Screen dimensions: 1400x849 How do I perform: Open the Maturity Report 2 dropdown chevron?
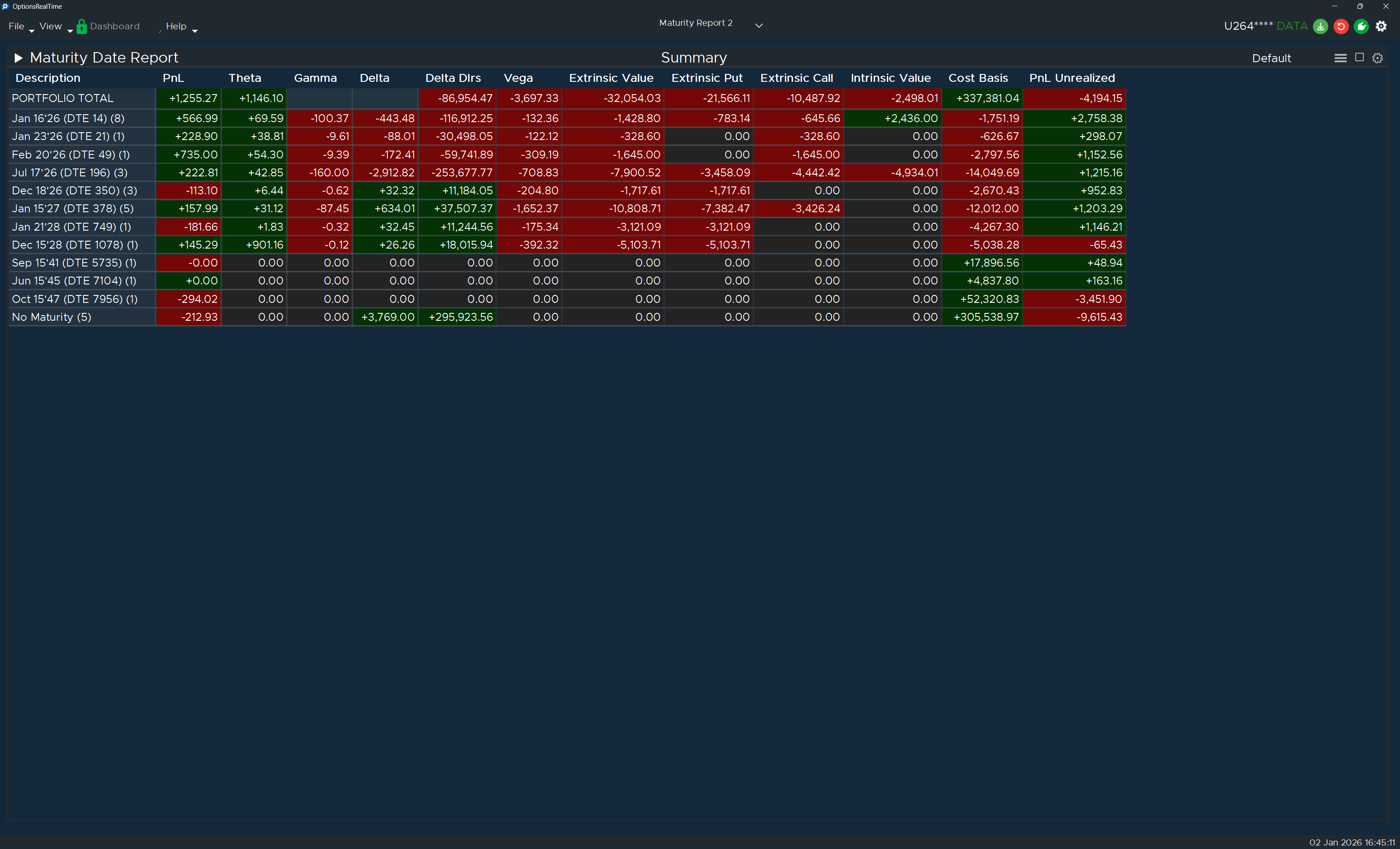pos(759,25)
